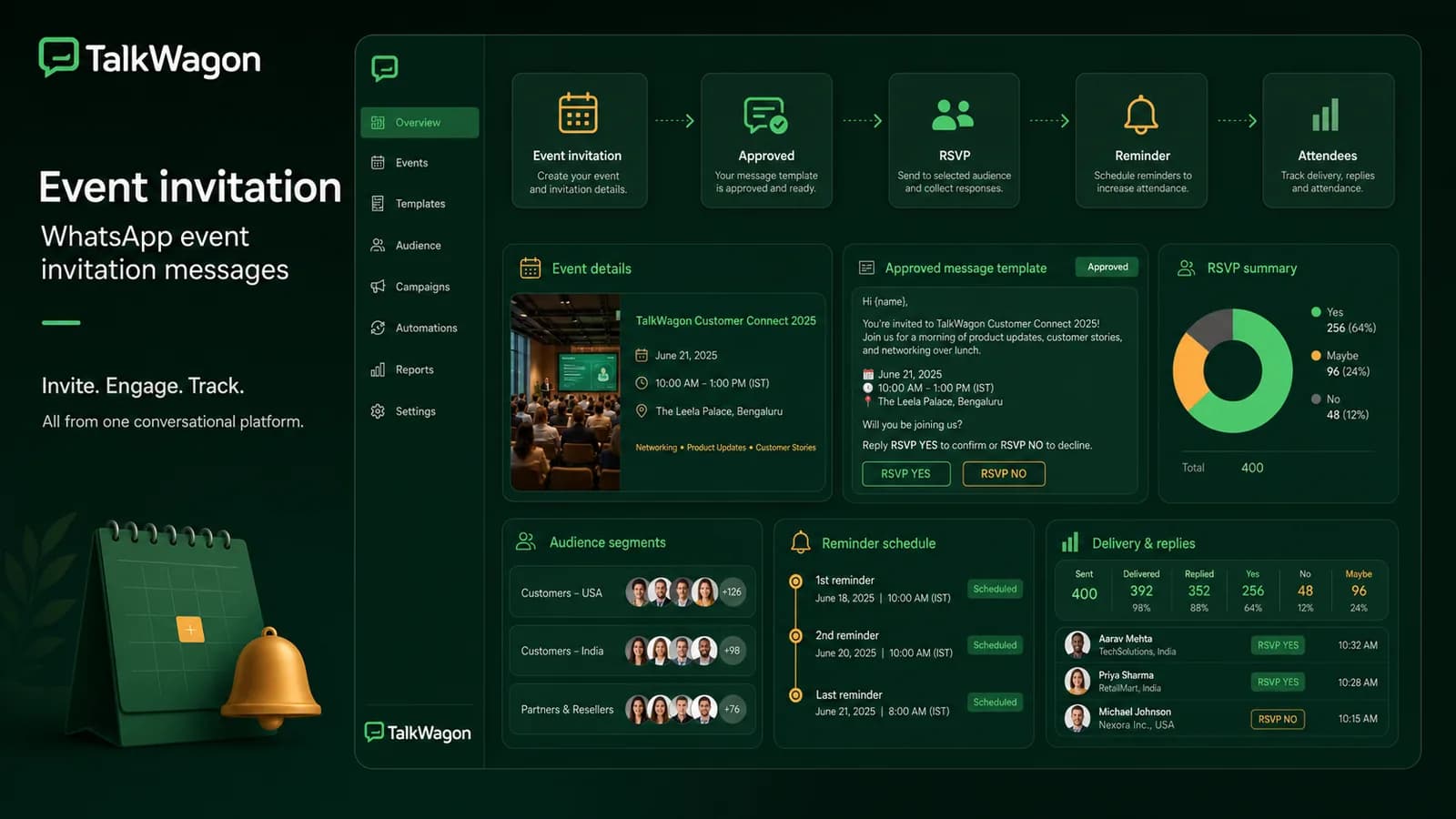This screenshot has width=1456, height=819.
Task: Click the 2nd reminder timeline marker
Action: (x=796, y=636)
